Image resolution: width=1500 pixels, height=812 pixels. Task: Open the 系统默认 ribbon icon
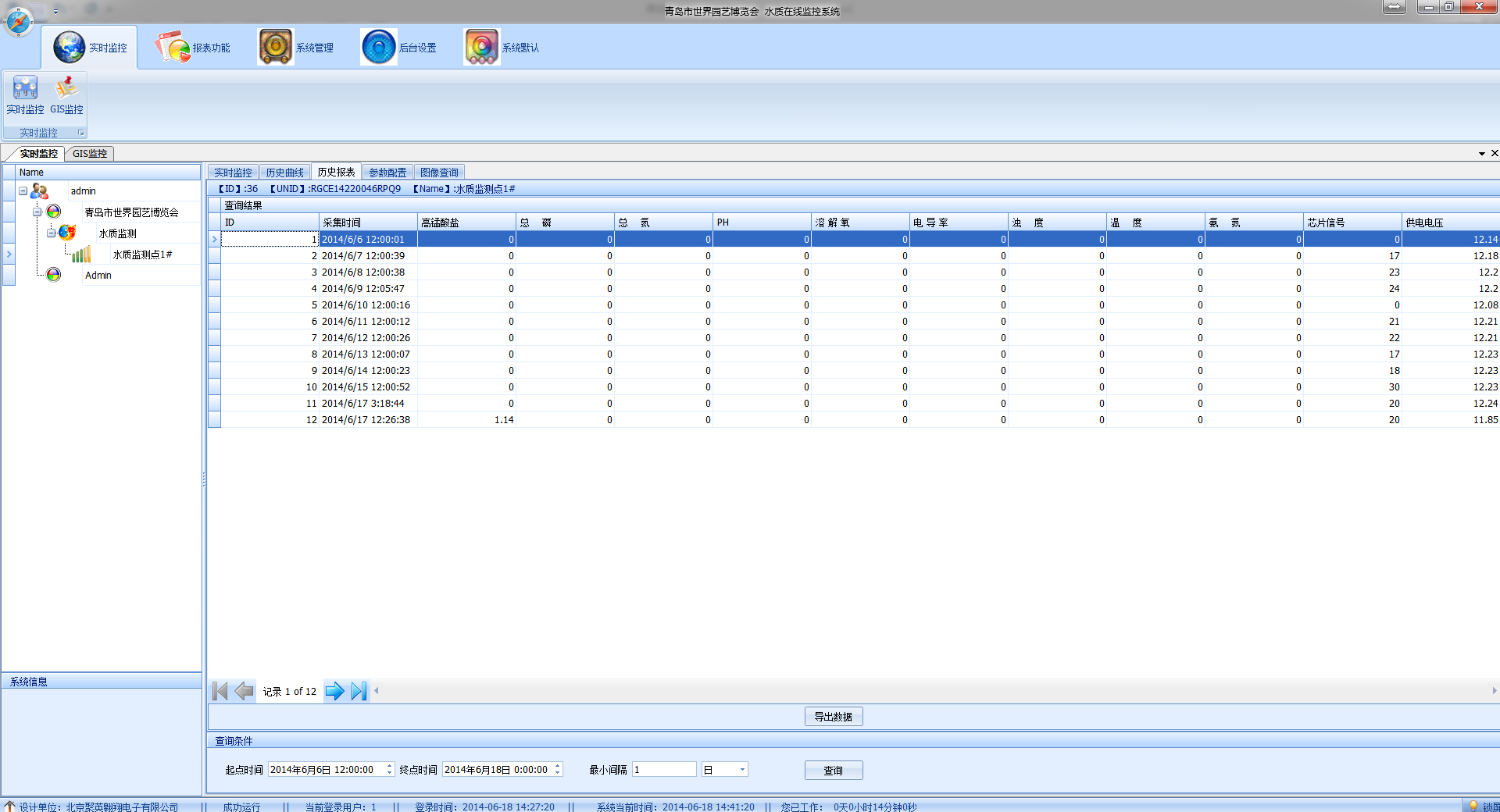[502, 48]
